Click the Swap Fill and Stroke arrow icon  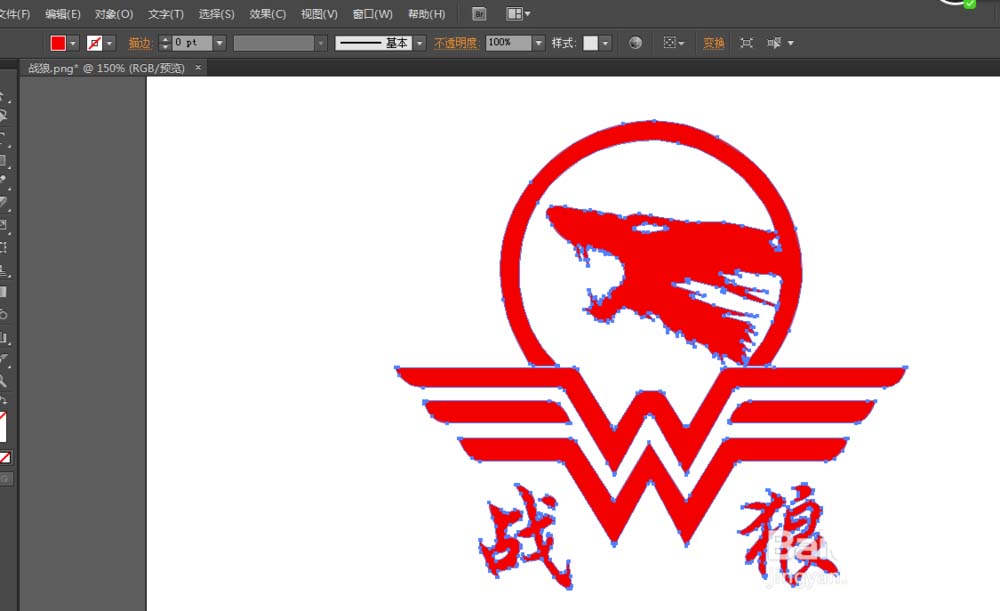4,401
